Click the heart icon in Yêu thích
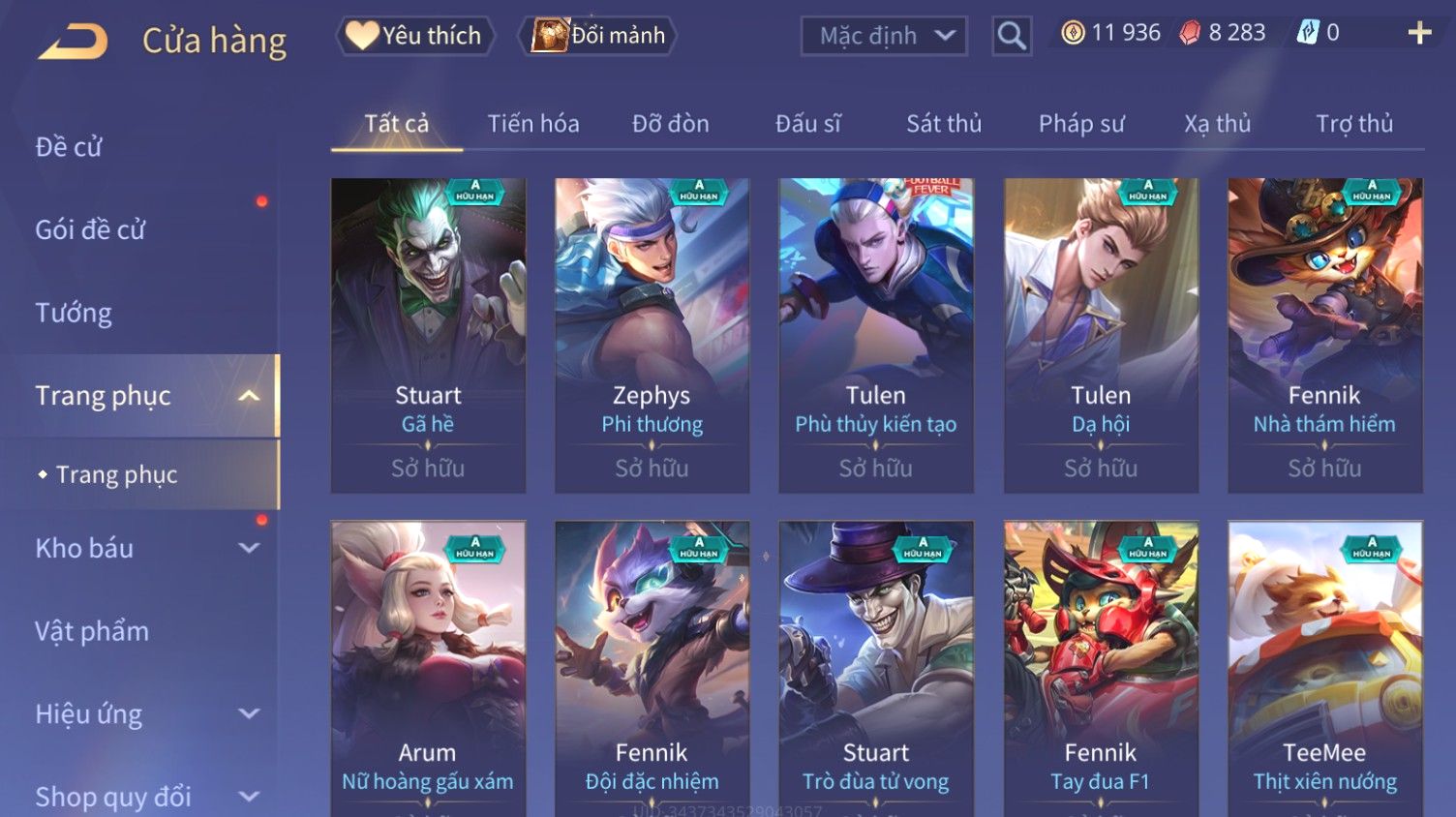 point(362,36)
